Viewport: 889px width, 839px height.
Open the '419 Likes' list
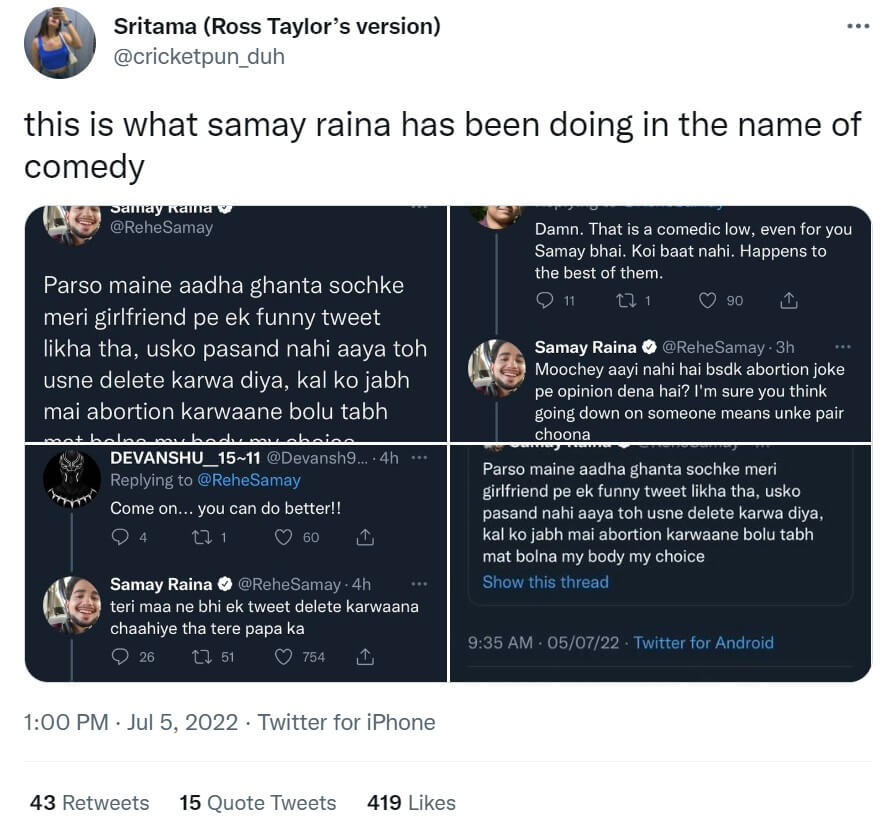click(411, 803)
